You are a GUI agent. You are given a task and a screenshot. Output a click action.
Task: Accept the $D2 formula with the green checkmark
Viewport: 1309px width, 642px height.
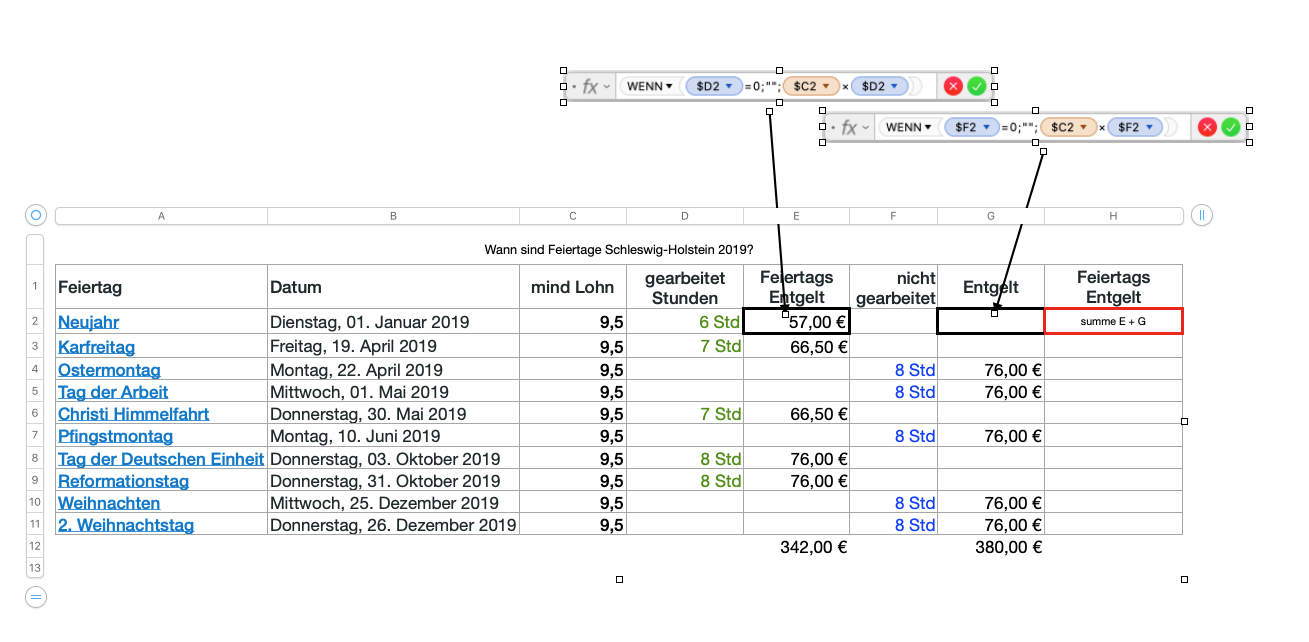(976, 87)
